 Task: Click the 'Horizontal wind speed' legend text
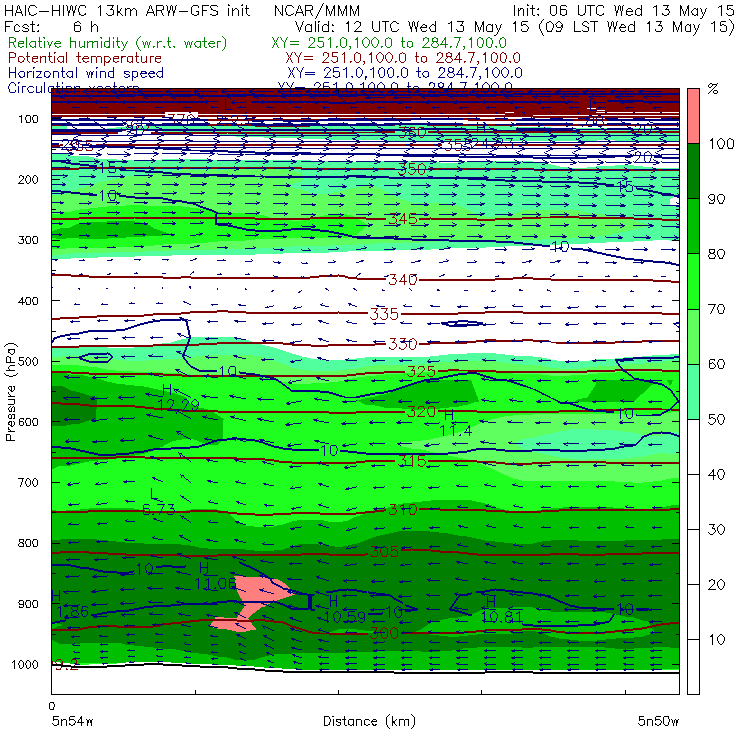86,73
